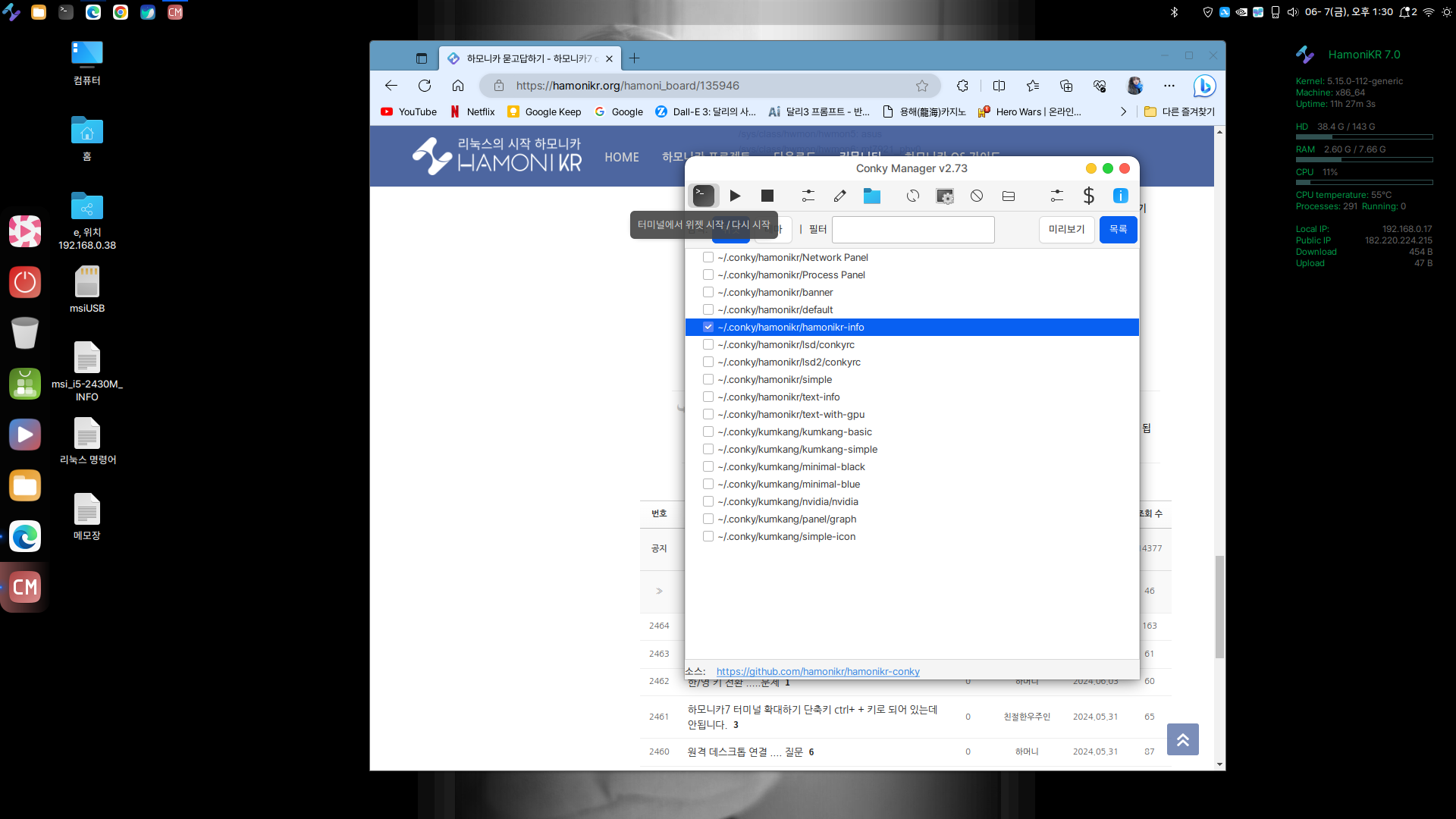Open theme folder with blue folder icon
1456x819 pixels.
(x=872, y=196)
